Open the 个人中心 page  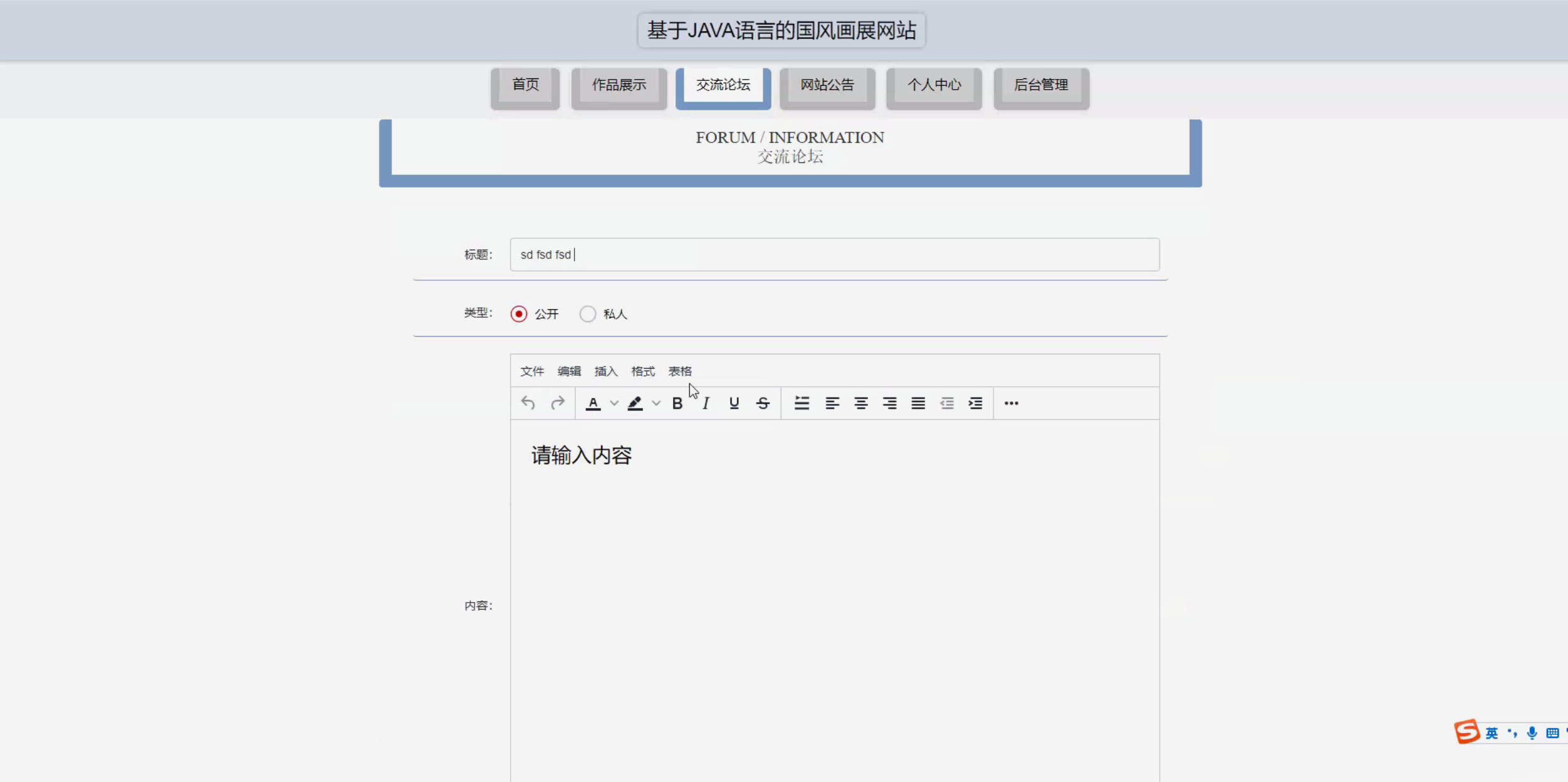(x=934, y=85)
